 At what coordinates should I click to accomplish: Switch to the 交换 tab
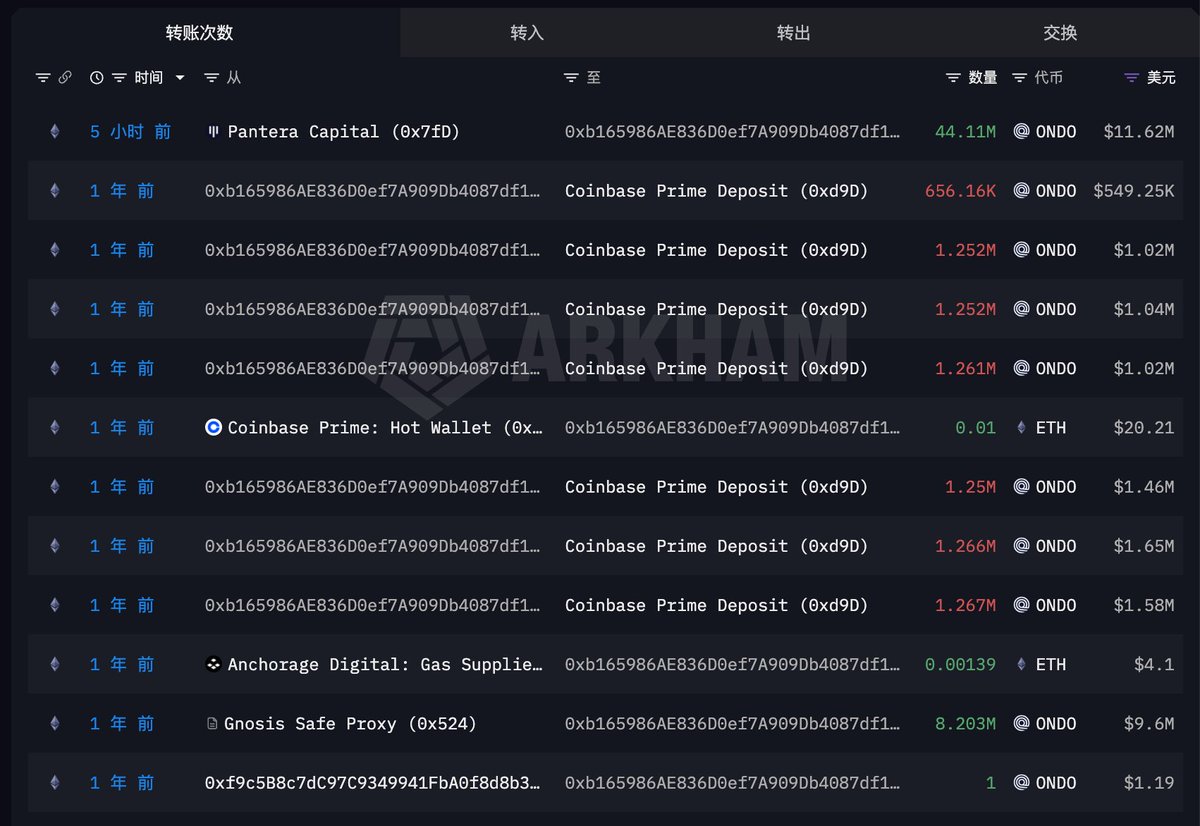pyautogui.click(x=1060, y=33)
